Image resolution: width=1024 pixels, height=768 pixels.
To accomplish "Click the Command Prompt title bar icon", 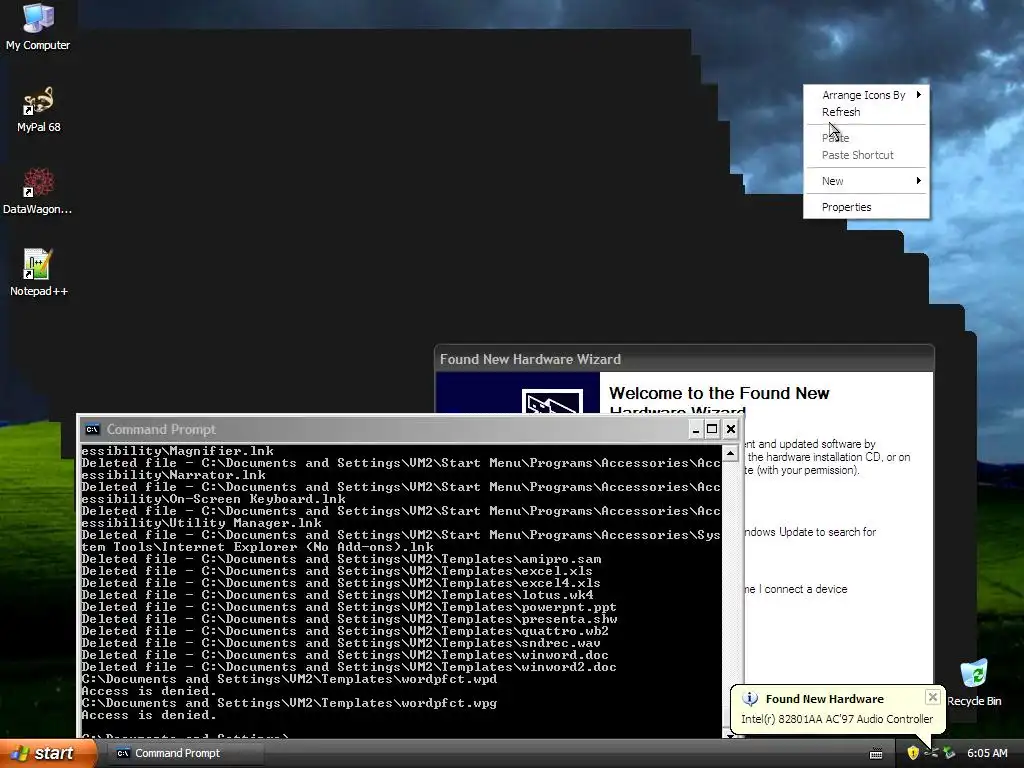I will point(92,429).
